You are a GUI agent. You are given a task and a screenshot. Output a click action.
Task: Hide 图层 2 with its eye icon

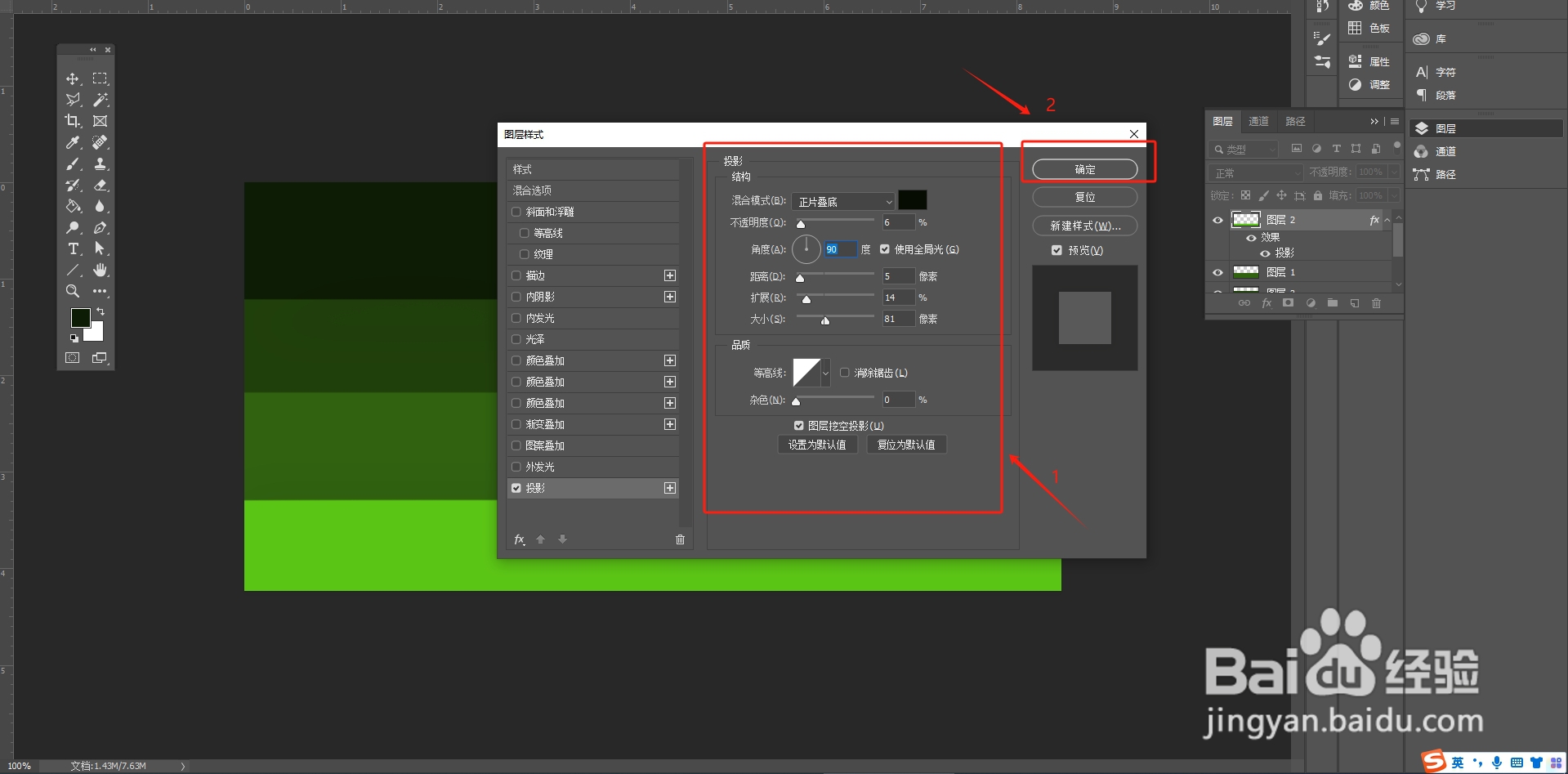(1217, 220)
